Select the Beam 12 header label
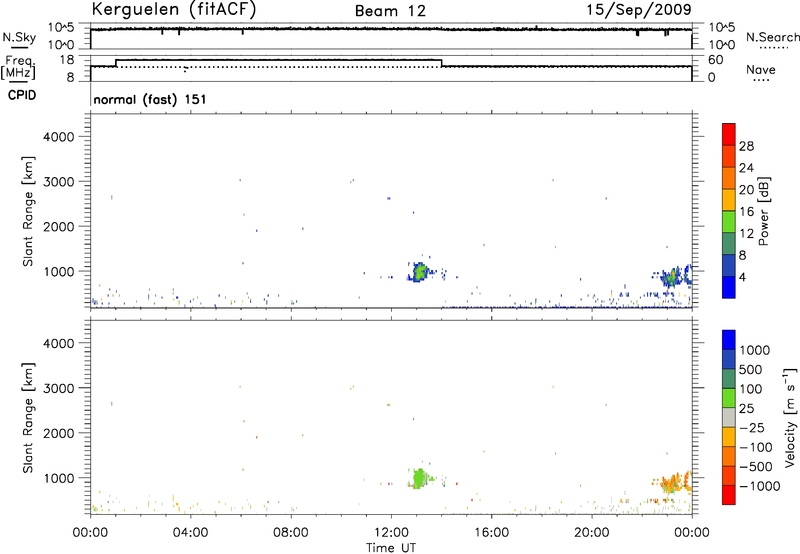The image size is (800, 554). coord(390,11)
